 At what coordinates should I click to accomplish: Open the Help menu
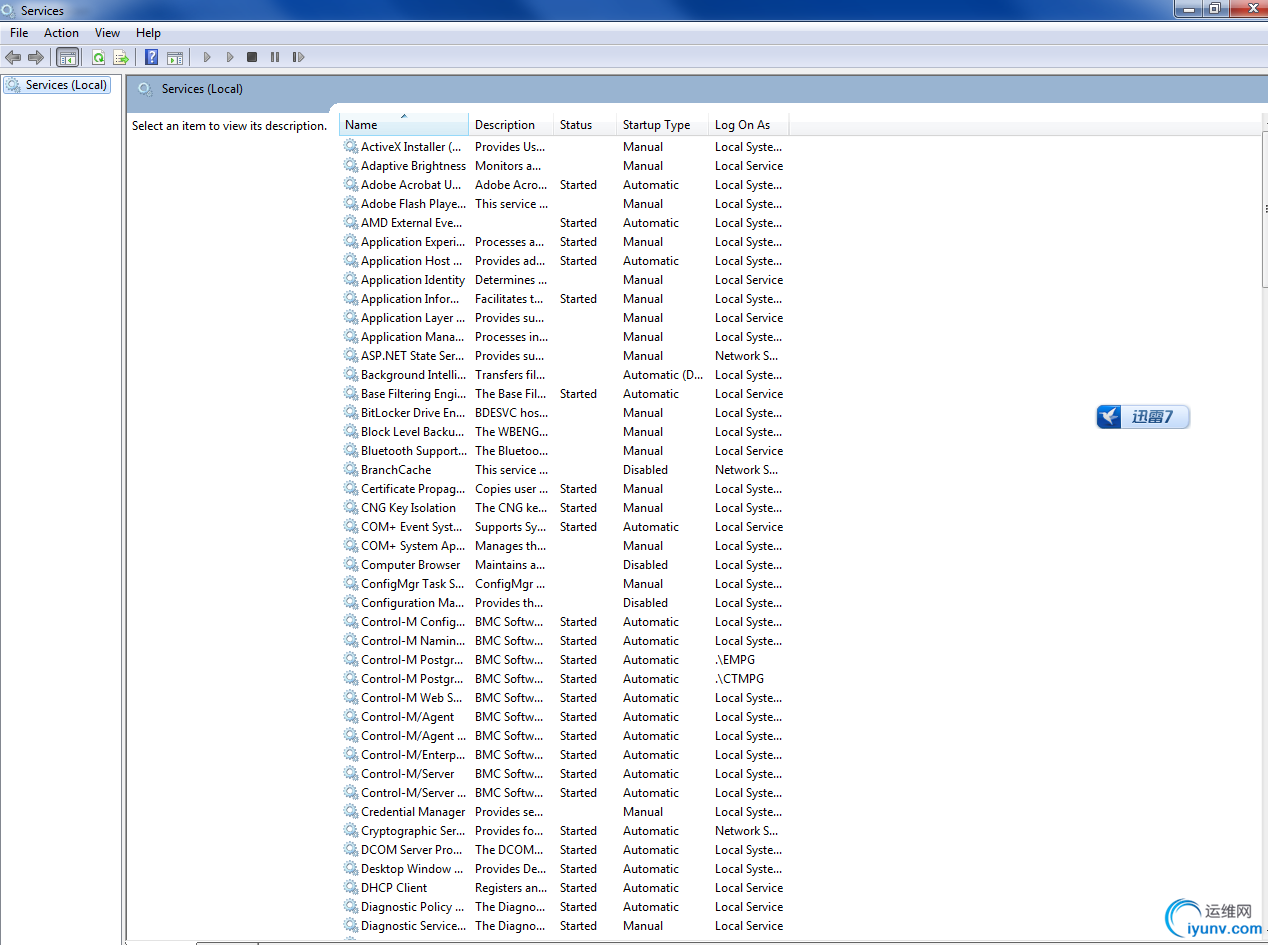pos(148,33)
